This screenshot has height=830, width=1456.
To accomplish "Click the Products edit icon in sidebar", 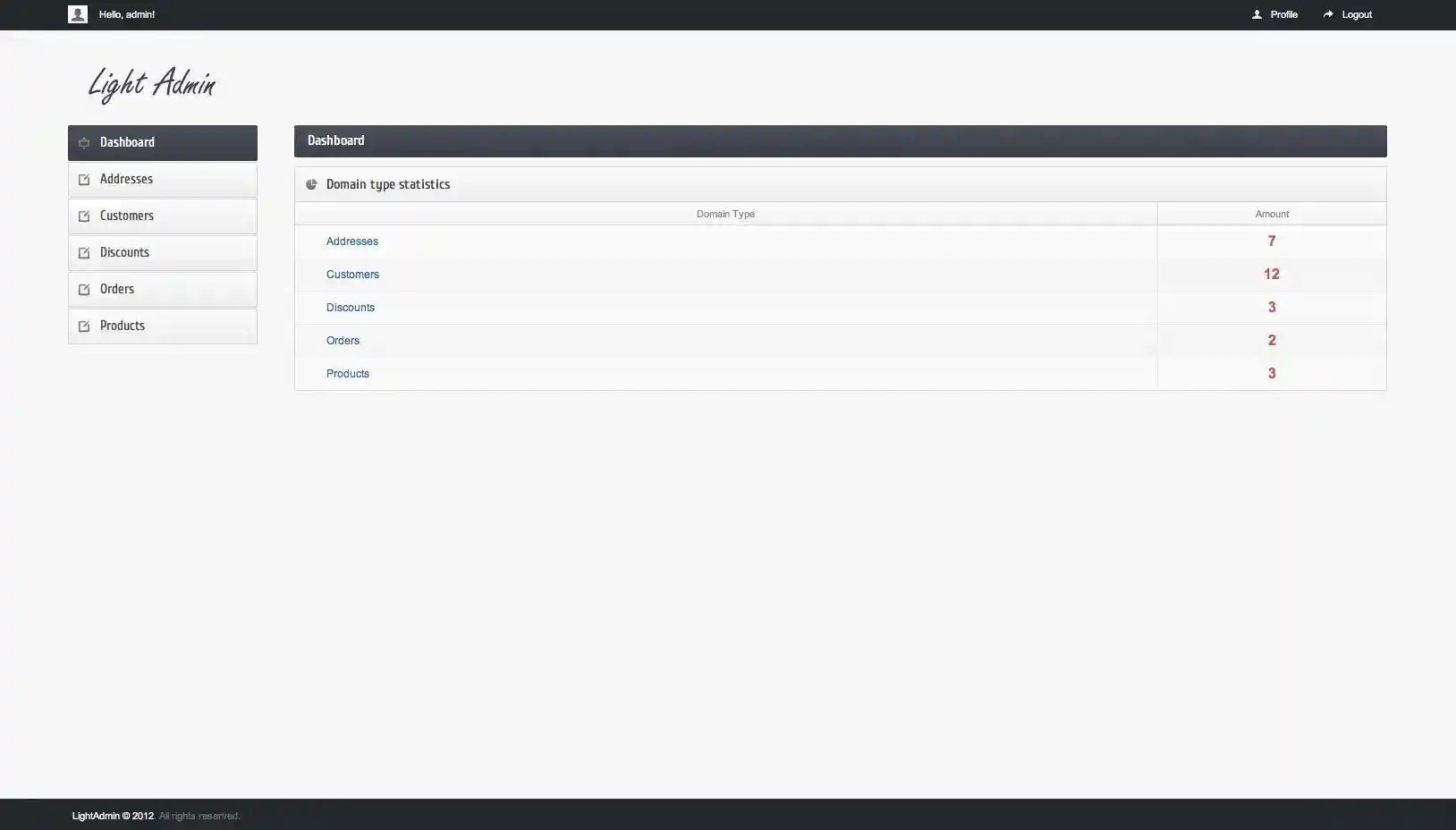I will pyautogui.click(x=83, y=326).
